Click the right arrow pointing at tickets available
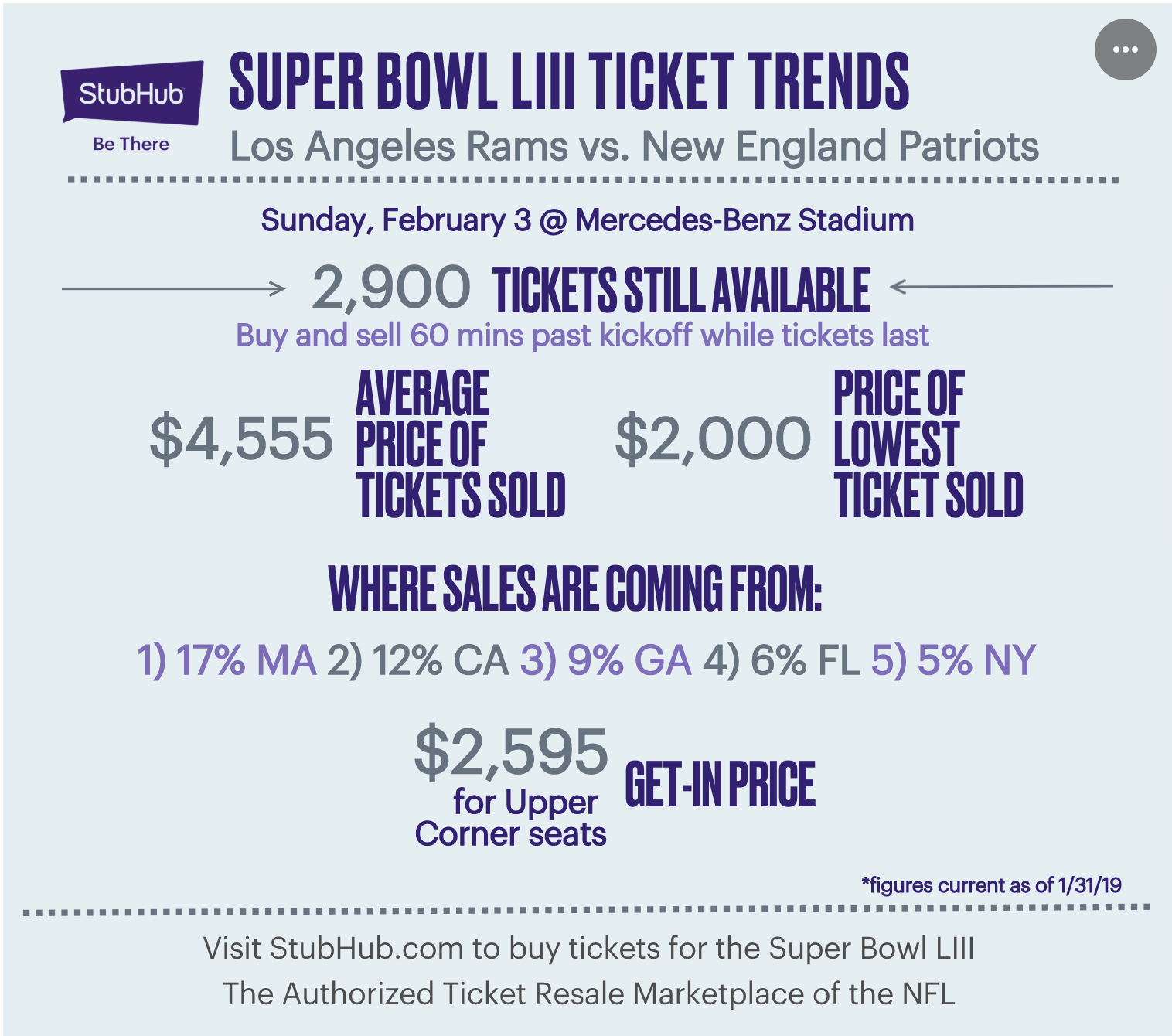 (1001, 287)
